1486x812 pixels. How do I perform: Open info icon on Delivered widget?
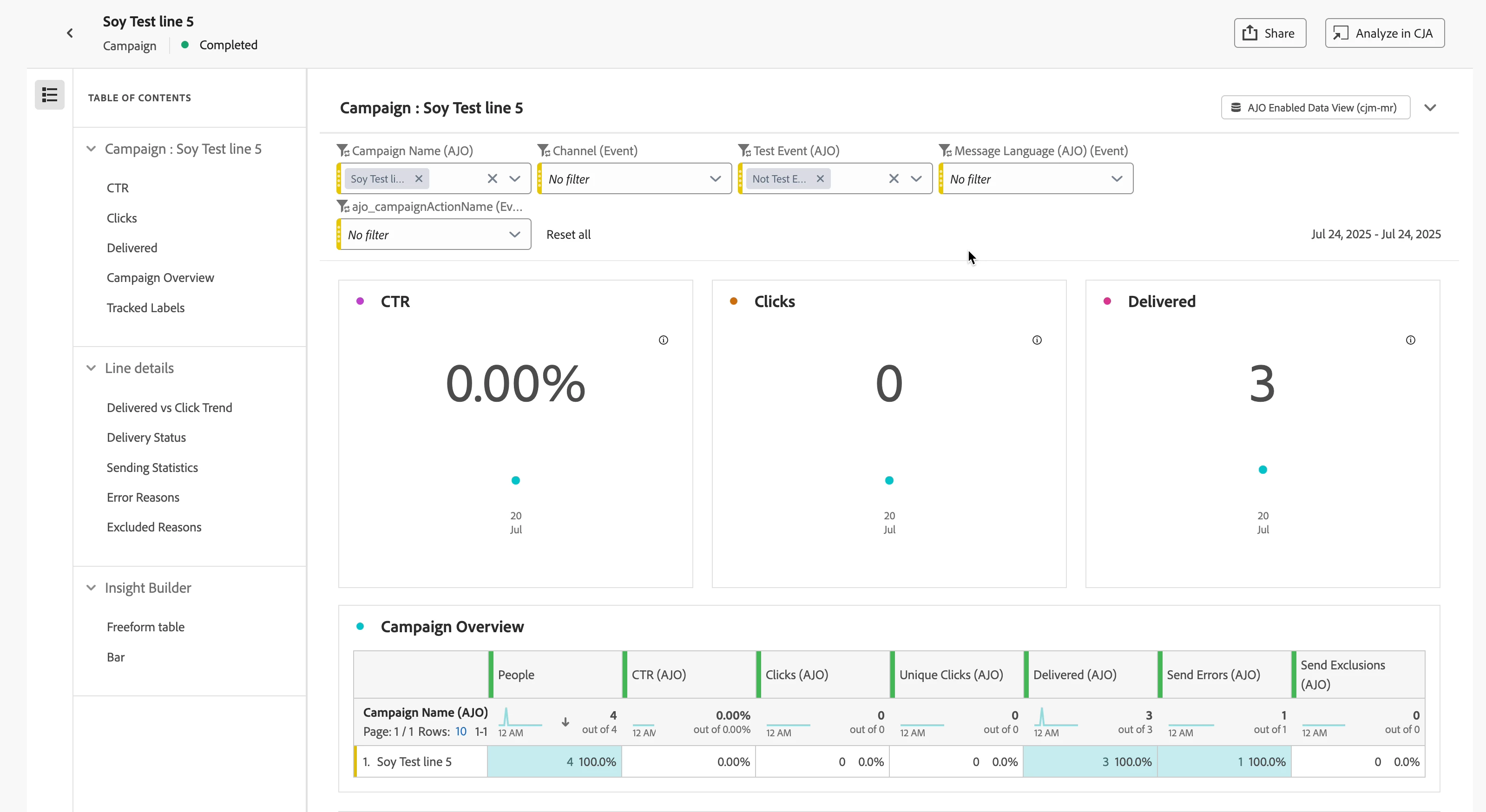[x=1410, y=340]
